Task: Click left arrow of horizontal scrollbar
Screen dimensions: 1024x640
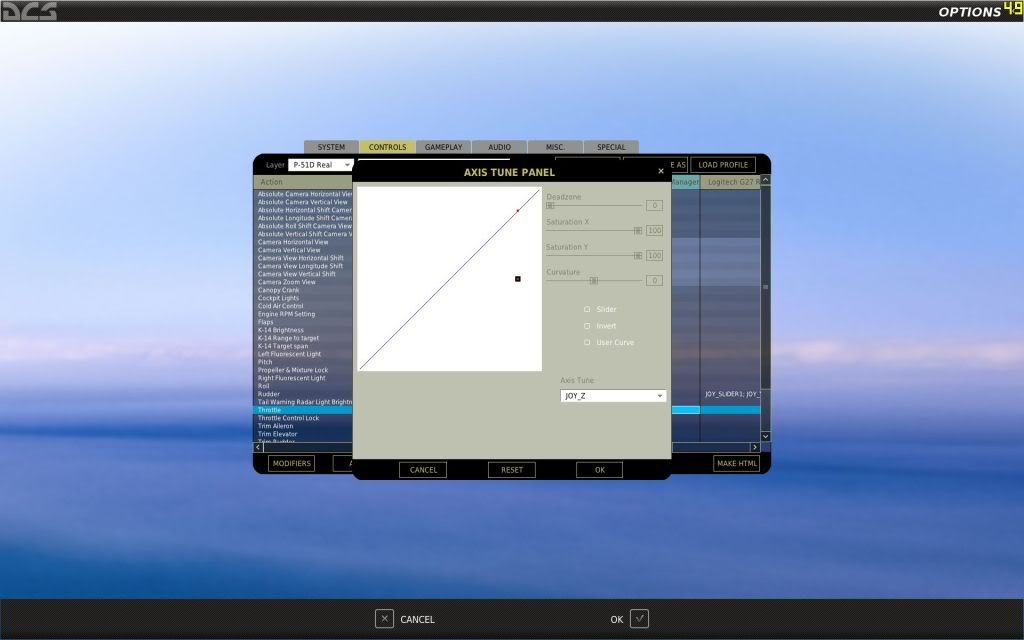Action: [x=257, y=447]
